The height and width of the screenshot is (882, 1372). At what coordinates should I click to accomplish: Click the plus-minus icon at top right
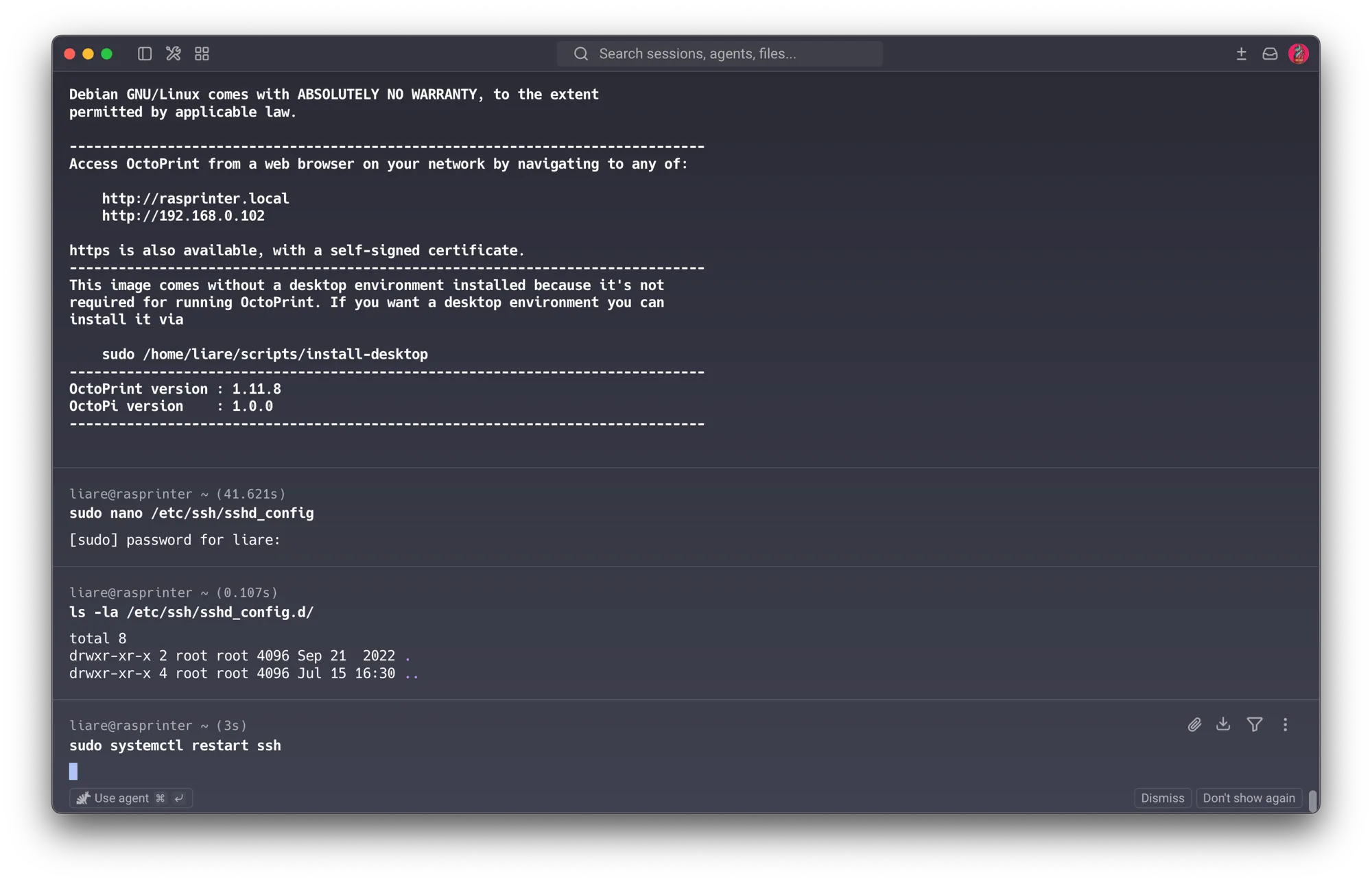(1241, 53)
